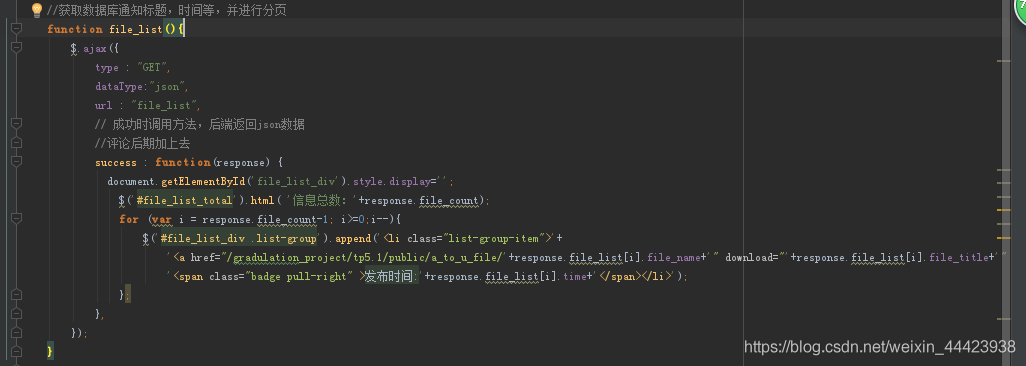Click fold end marker beside //评论后期加上去
This screenshot has height=366, width=1026.
tap(16, 143)
